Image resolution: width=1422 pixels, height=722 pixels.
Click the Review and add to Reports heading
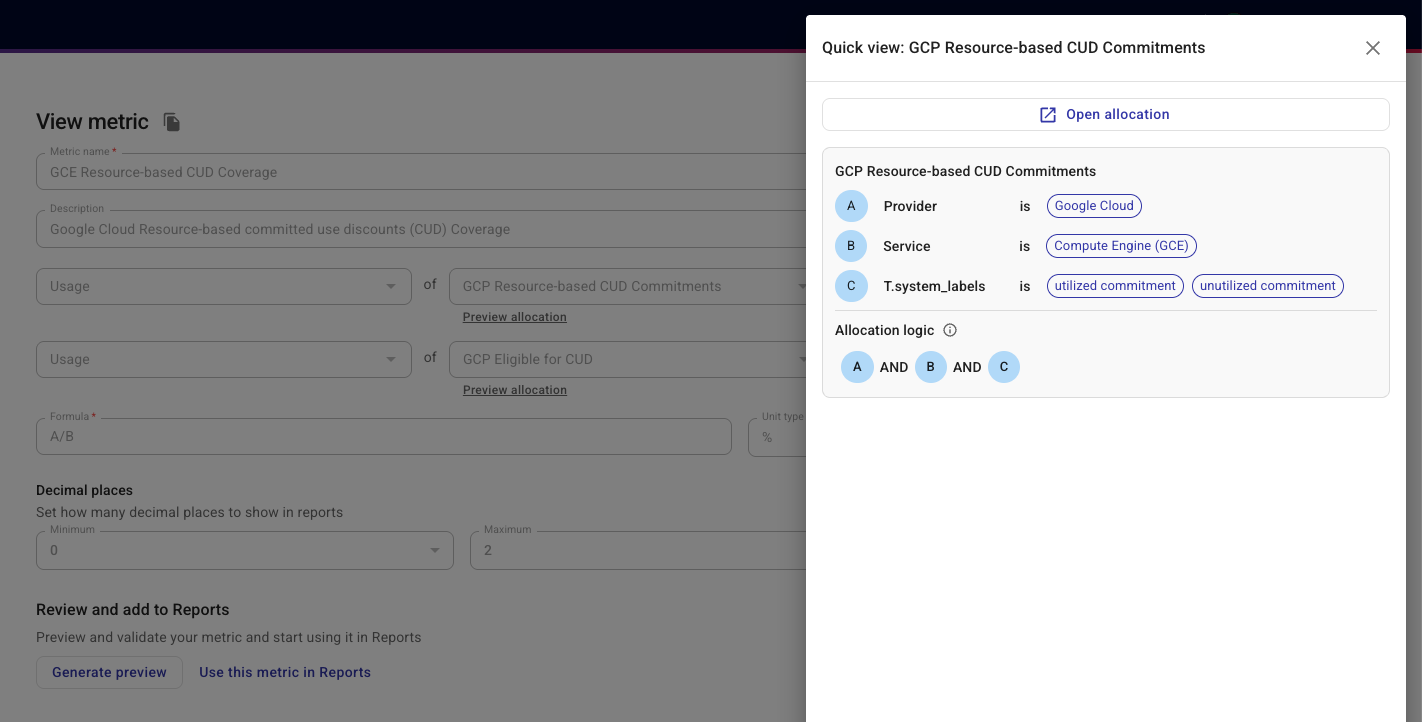(x=133, y=610)
